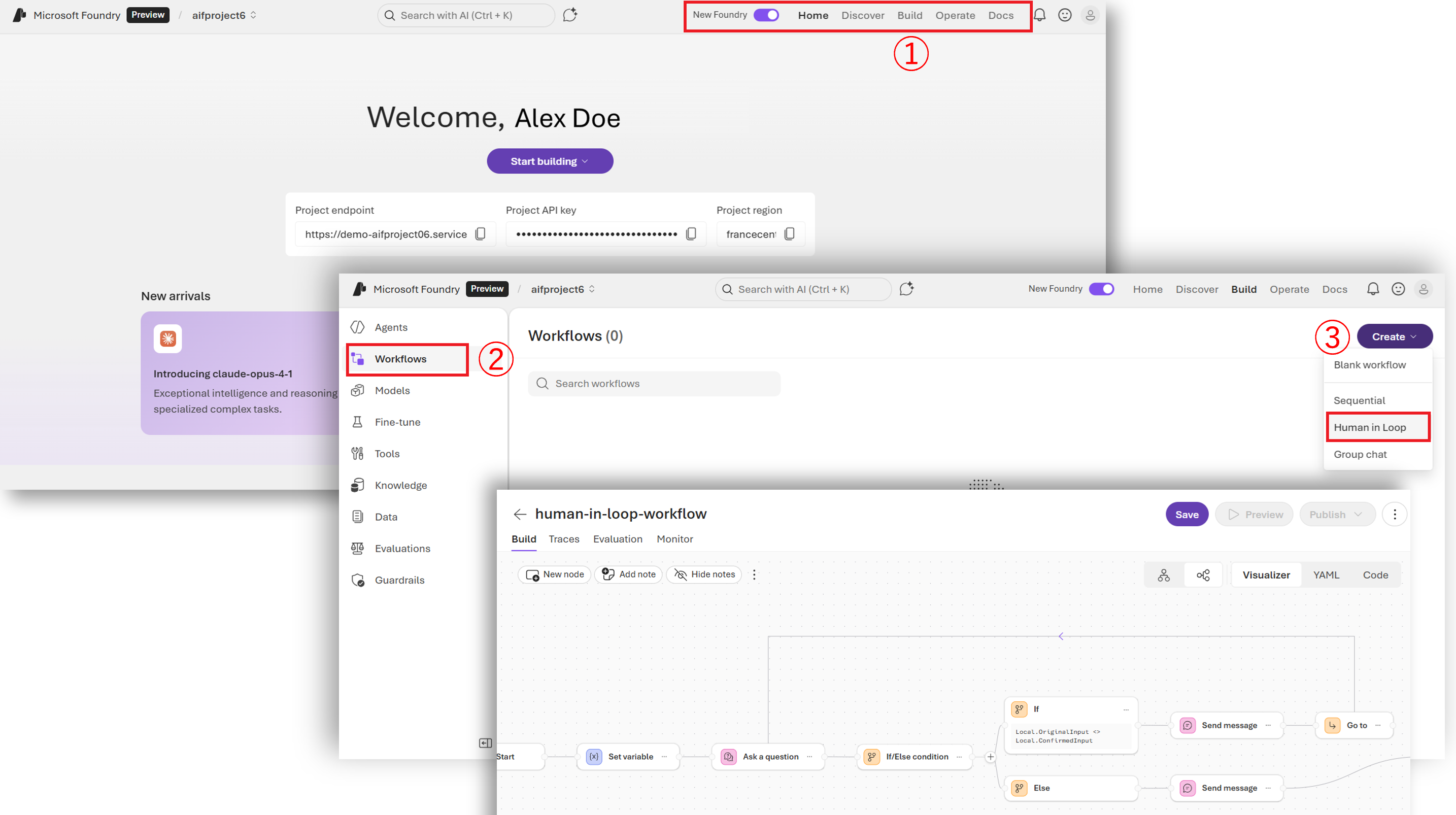
Task: Click the Search workflows field
Action: pos(654,383)
